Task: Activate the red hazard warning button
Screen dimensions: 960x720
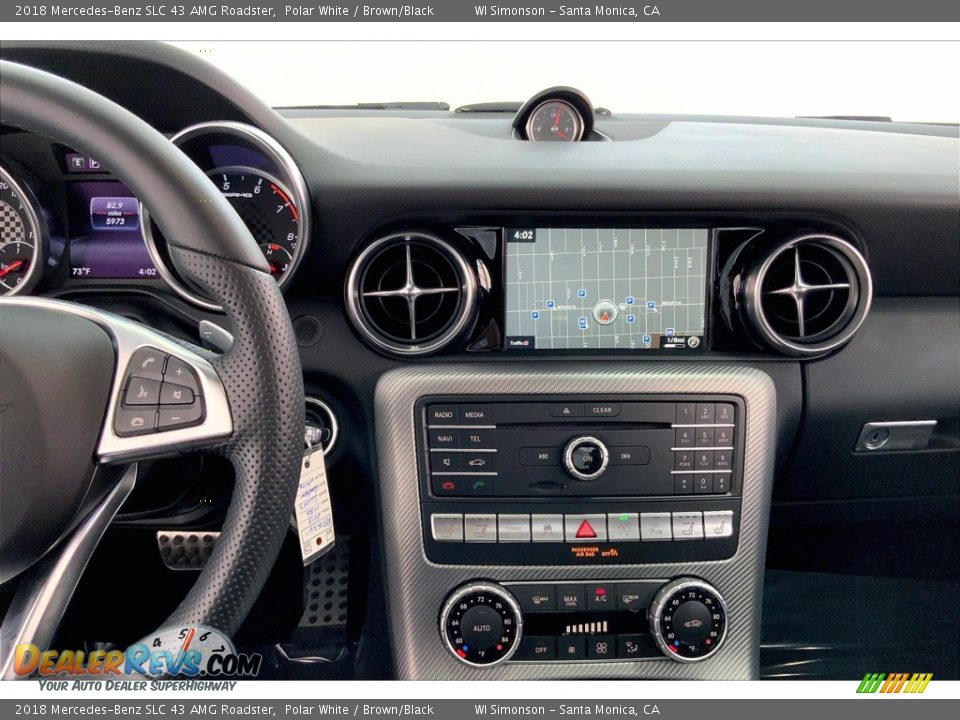Action: (x=585, y=528)
